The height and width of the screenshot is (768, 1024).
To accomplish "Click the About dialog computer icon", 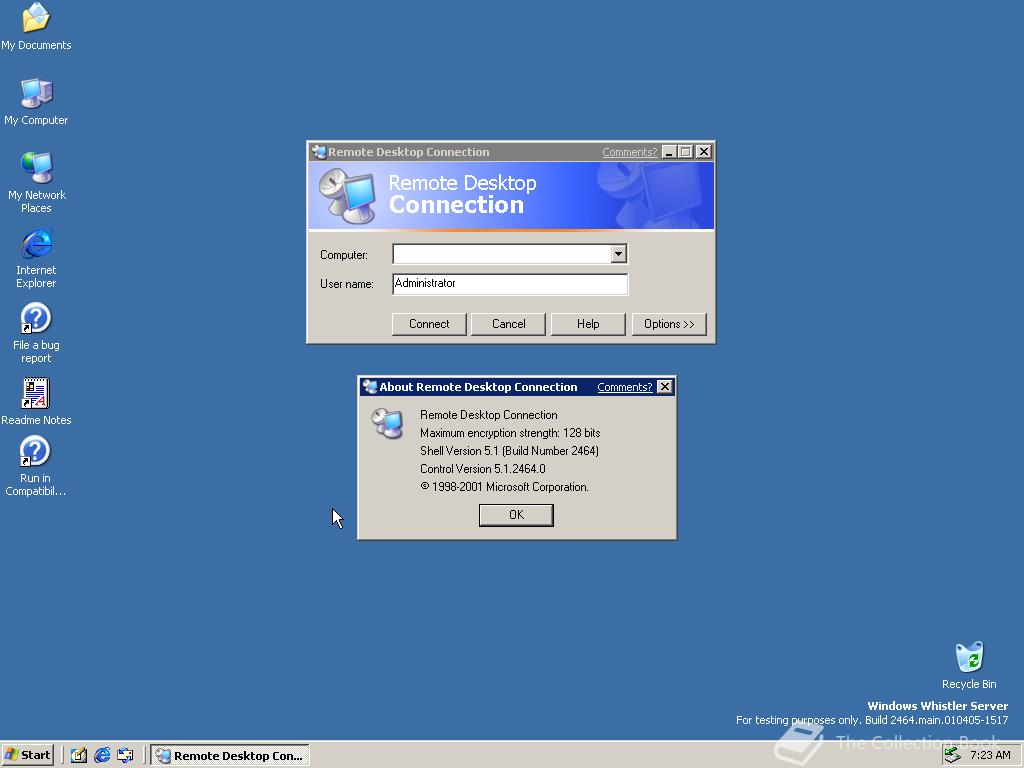I will [387, 423].
